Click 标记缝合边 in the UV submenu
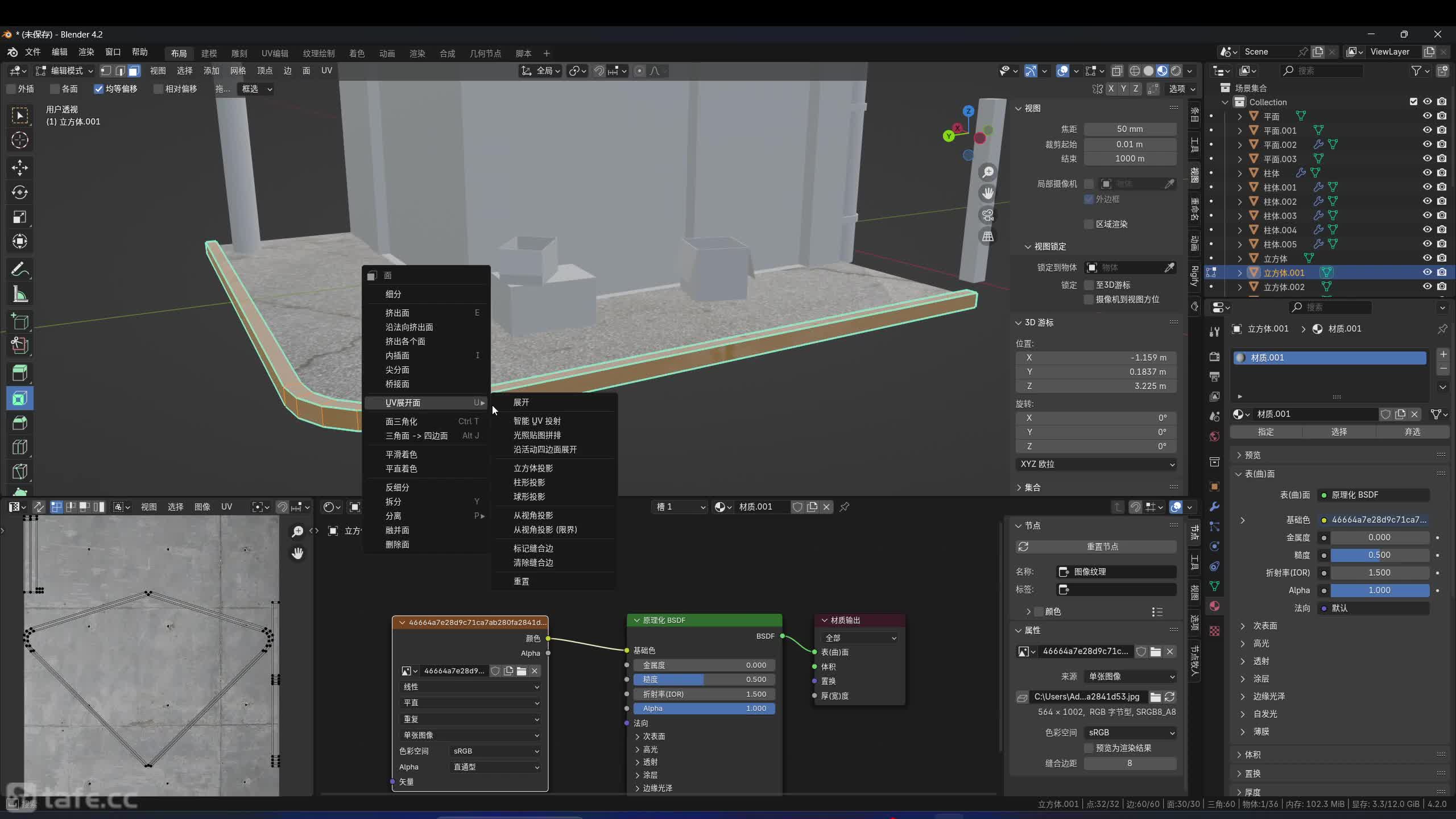The width and height of the screenshot is (1456, 819). pyautogui.click(x=533, y=548)
